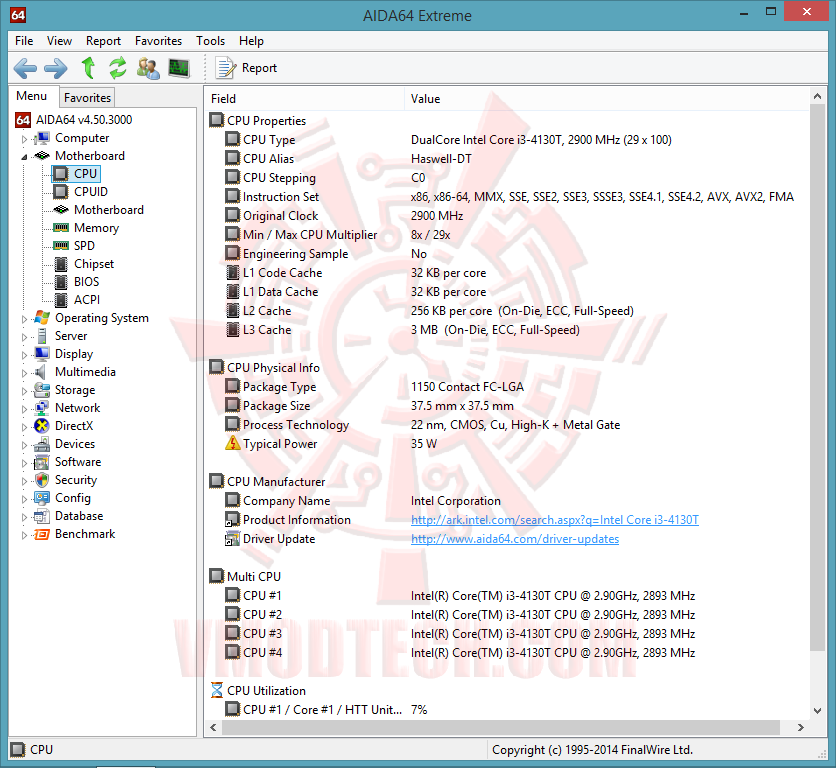The image size is (836, 768).
Task: Collapse the Motherboard tree node
Action: (24, 157)
